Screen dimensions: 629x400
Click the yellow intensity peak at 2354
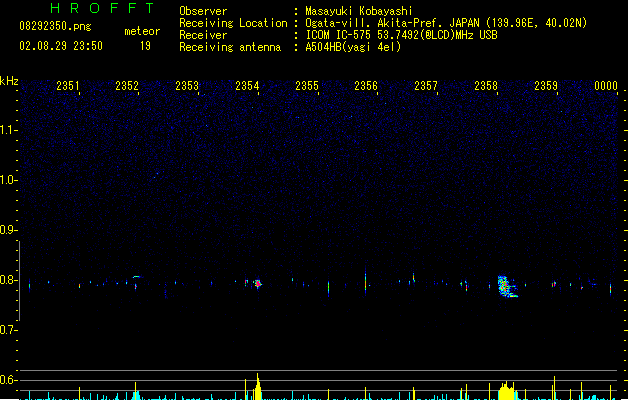tap(258, 387)
